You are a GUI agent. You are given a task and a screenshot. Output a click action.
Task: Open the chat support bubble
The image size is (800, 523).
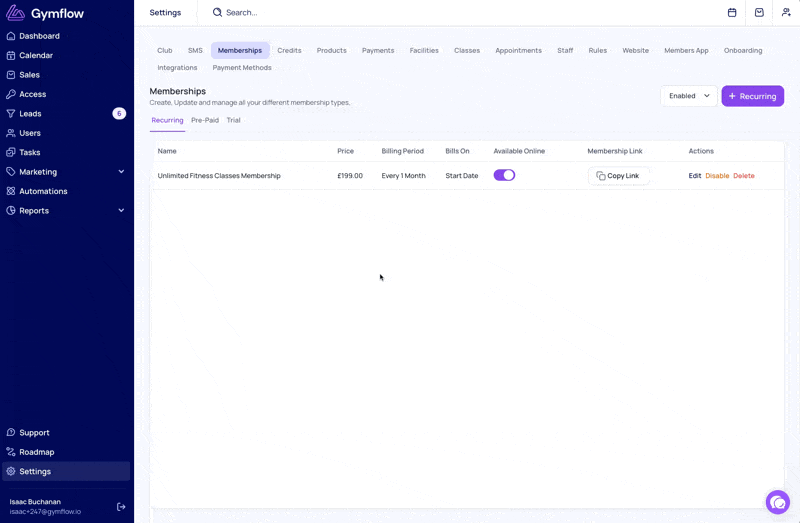click(777, 502)
